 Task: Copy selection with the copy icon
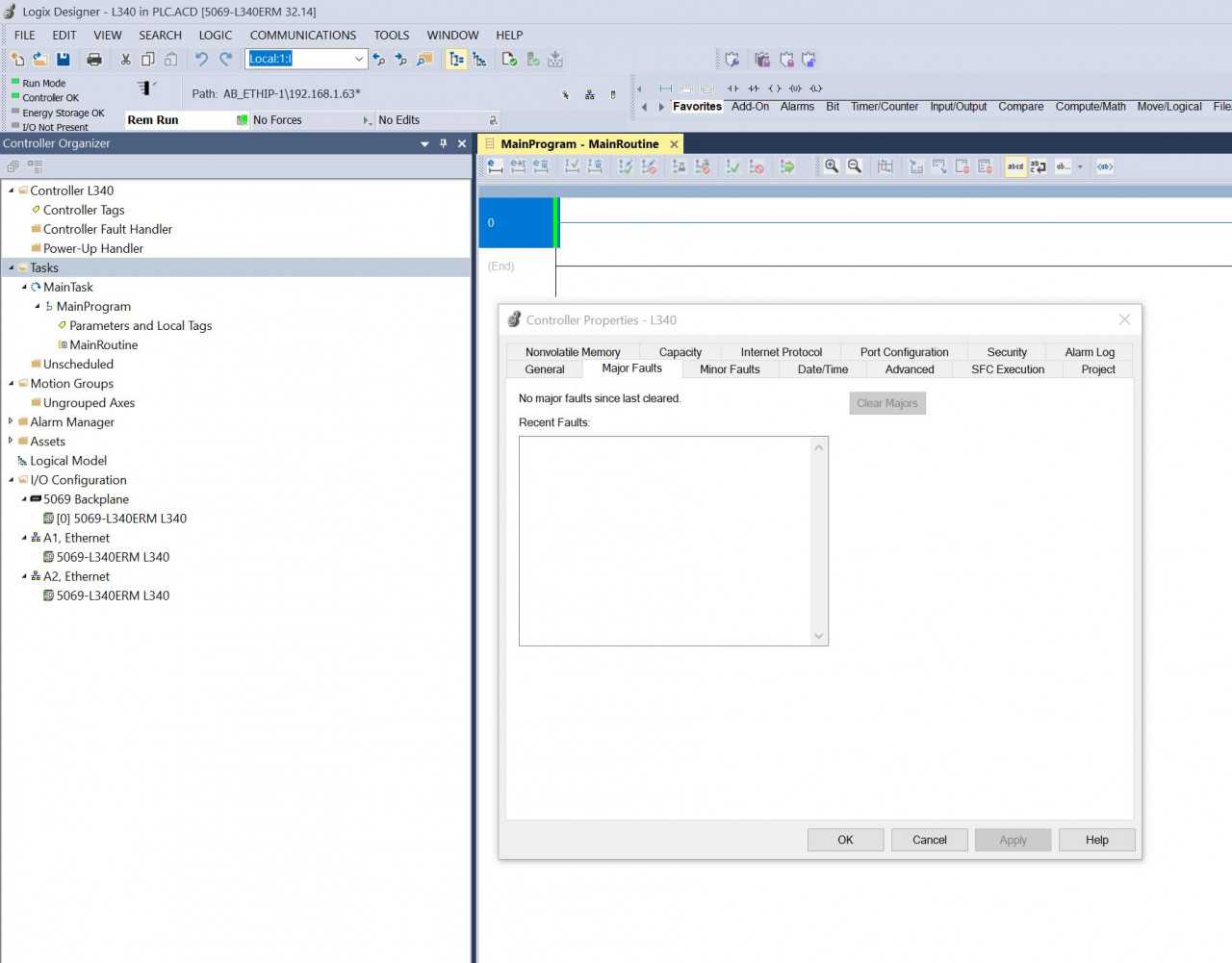point(148,60)
